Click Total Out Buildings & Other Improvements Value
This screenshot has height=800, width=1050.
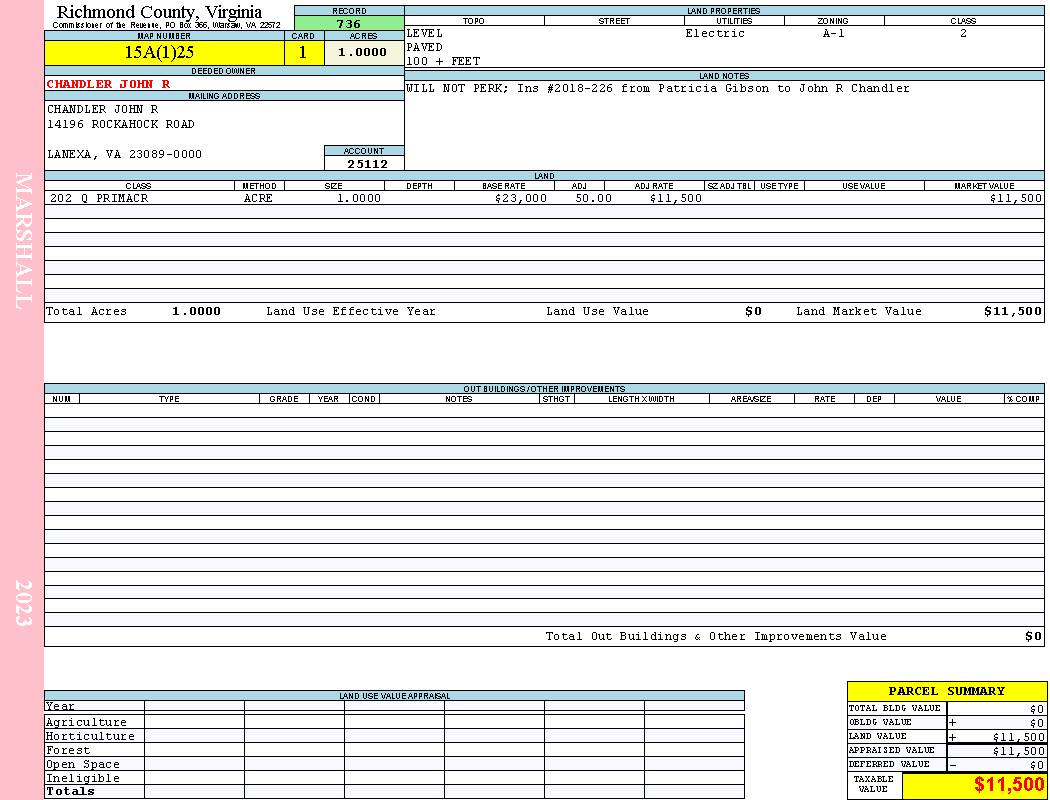click(716, 636)
